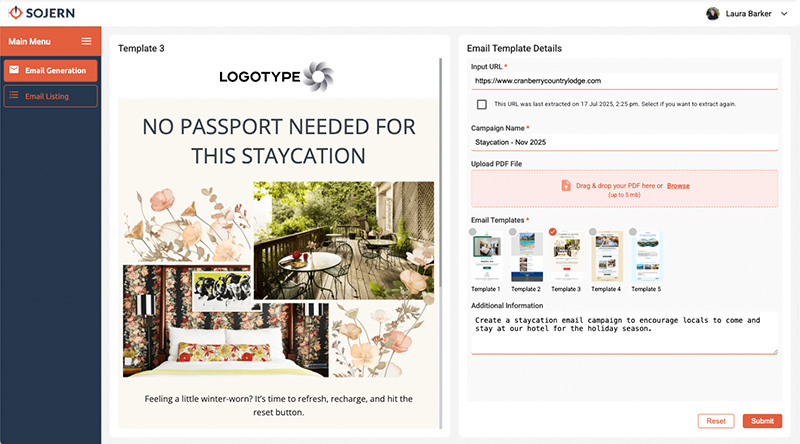Click Laura Barker's profile avatar
Viewport: 800px width, 444px height.
pyautogui.click(x=713, y=14)
